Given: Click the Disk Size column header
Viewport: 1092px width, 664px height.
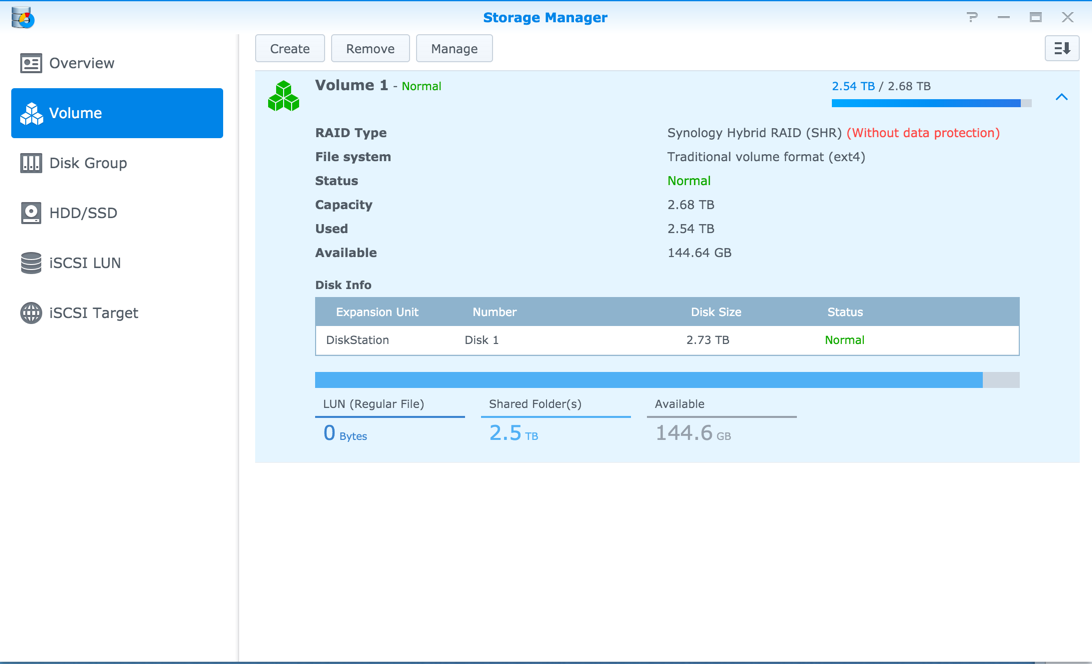Looking at the screenshot, I should pos(715,312).
